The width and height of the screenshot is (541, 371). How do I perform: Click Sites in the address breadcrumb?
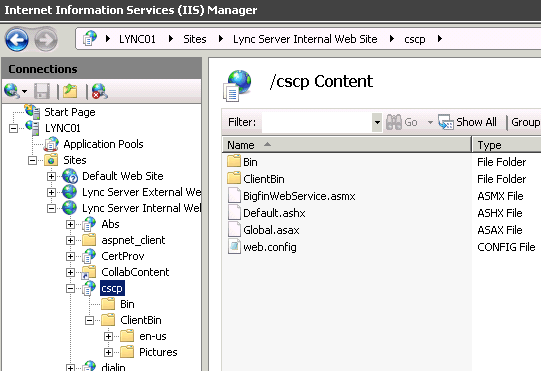pos(195,39)
